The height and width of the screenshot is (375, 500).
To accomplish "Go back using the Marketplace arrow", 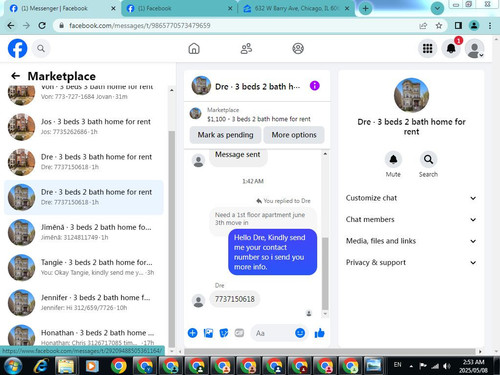I will (15, 76).
